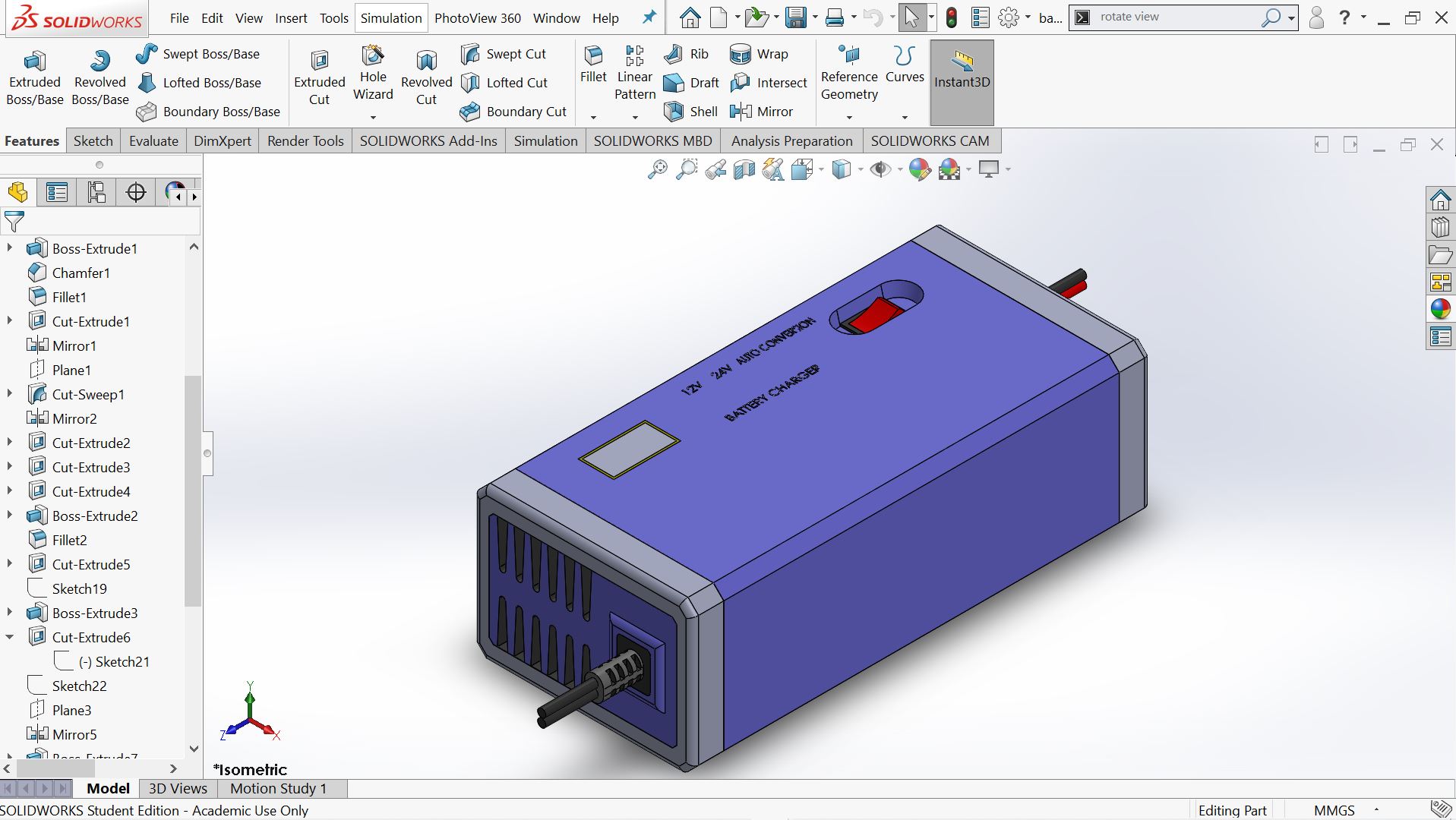Viewport: 1456px width, 820px height.
Task: Click the Shell feature tool
Action: pyautogui.click(x=690, y=112)
